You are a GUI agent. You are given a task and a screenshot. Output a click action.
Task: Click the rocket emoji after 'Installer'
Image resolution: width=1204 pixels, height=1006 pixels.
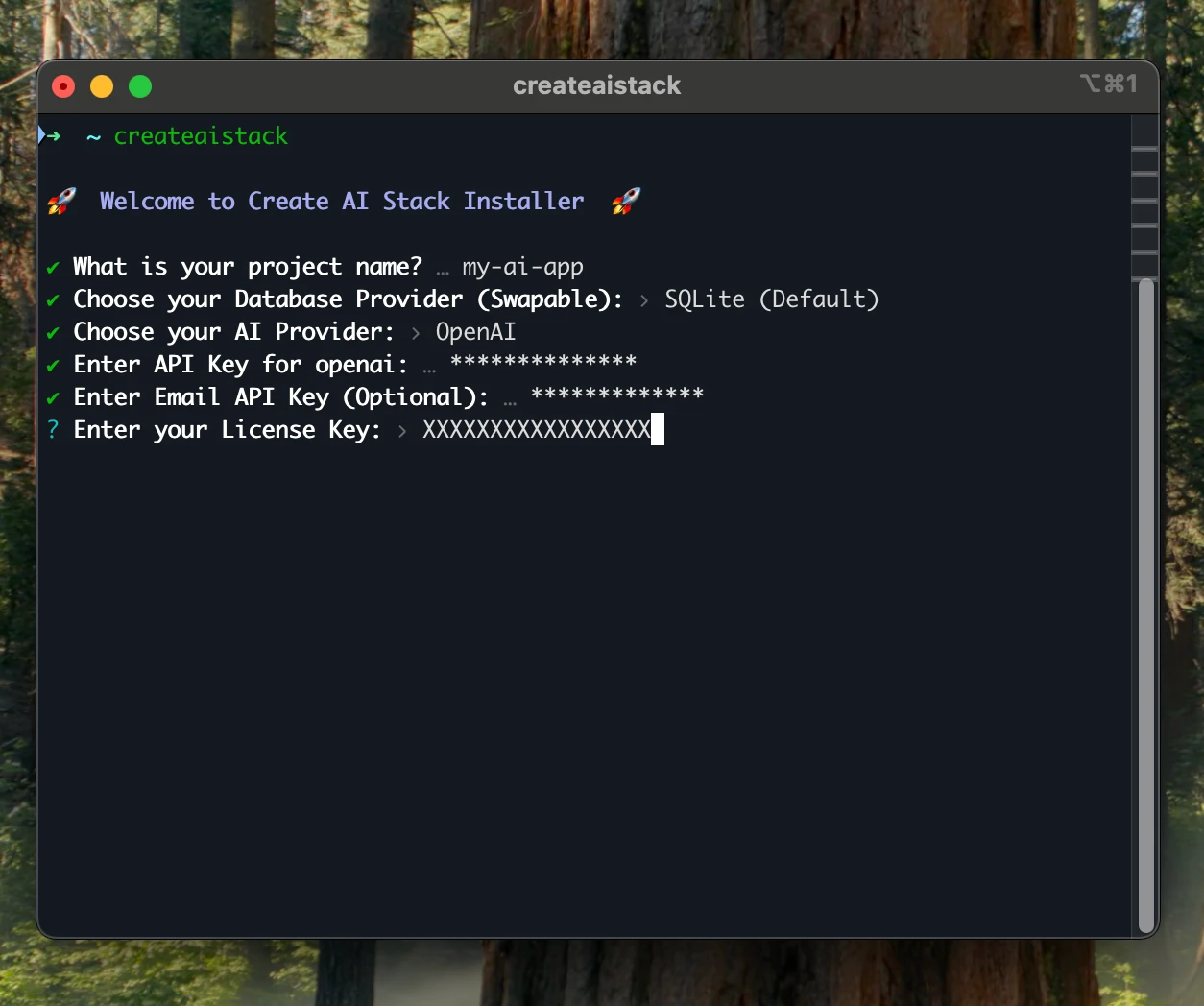tap(626, 202)
